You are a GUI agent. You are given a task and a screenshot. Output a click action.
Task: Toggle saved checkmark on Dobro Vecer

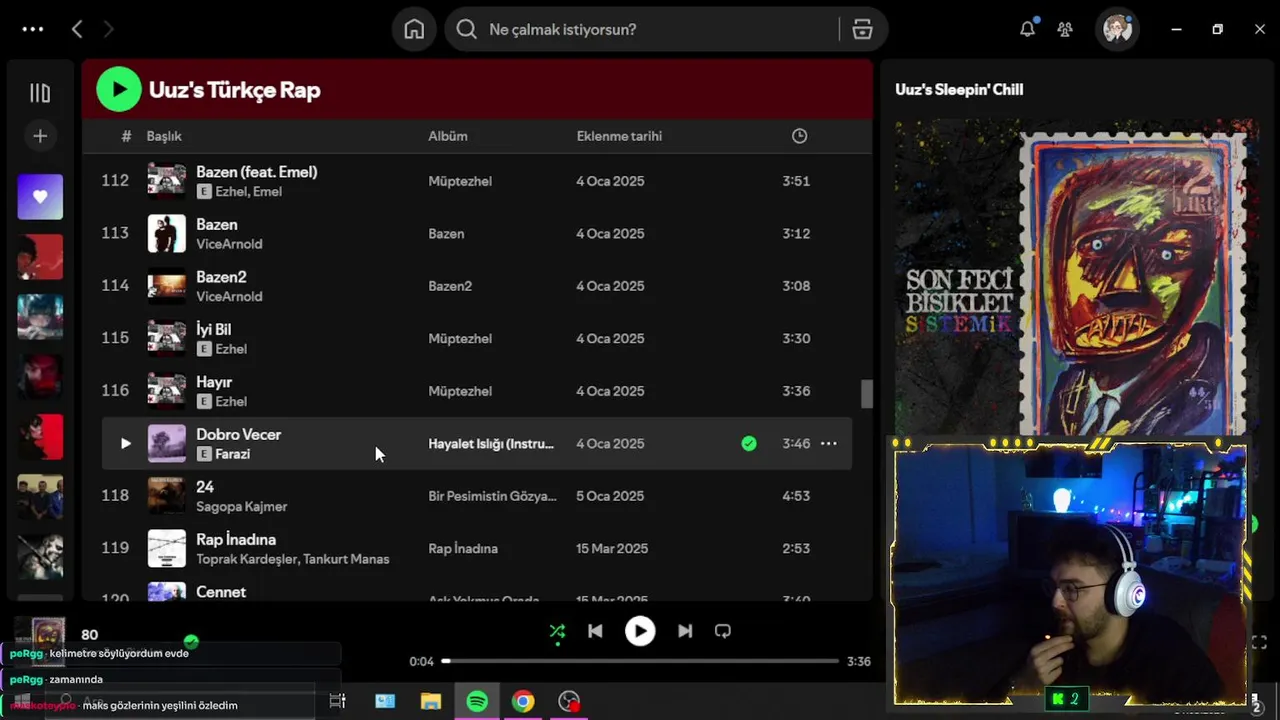pos(749,443)
